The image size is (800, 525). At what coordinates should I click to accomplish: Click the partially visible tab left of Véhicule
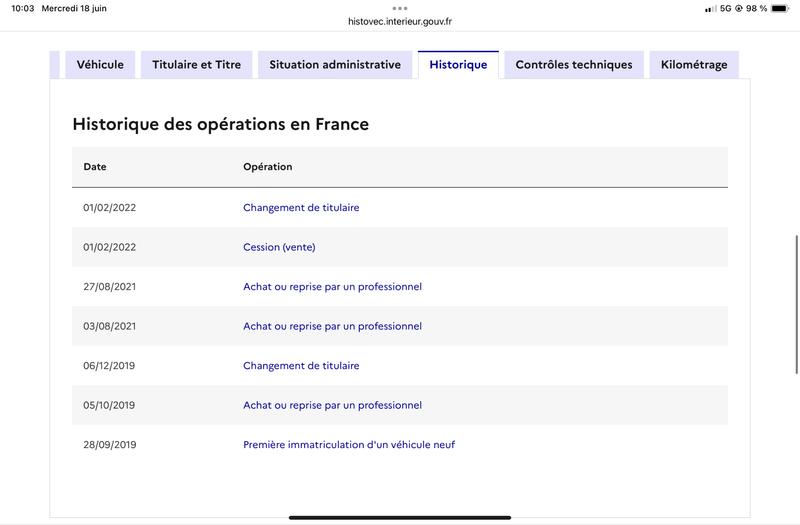click(x=55, y=65)
